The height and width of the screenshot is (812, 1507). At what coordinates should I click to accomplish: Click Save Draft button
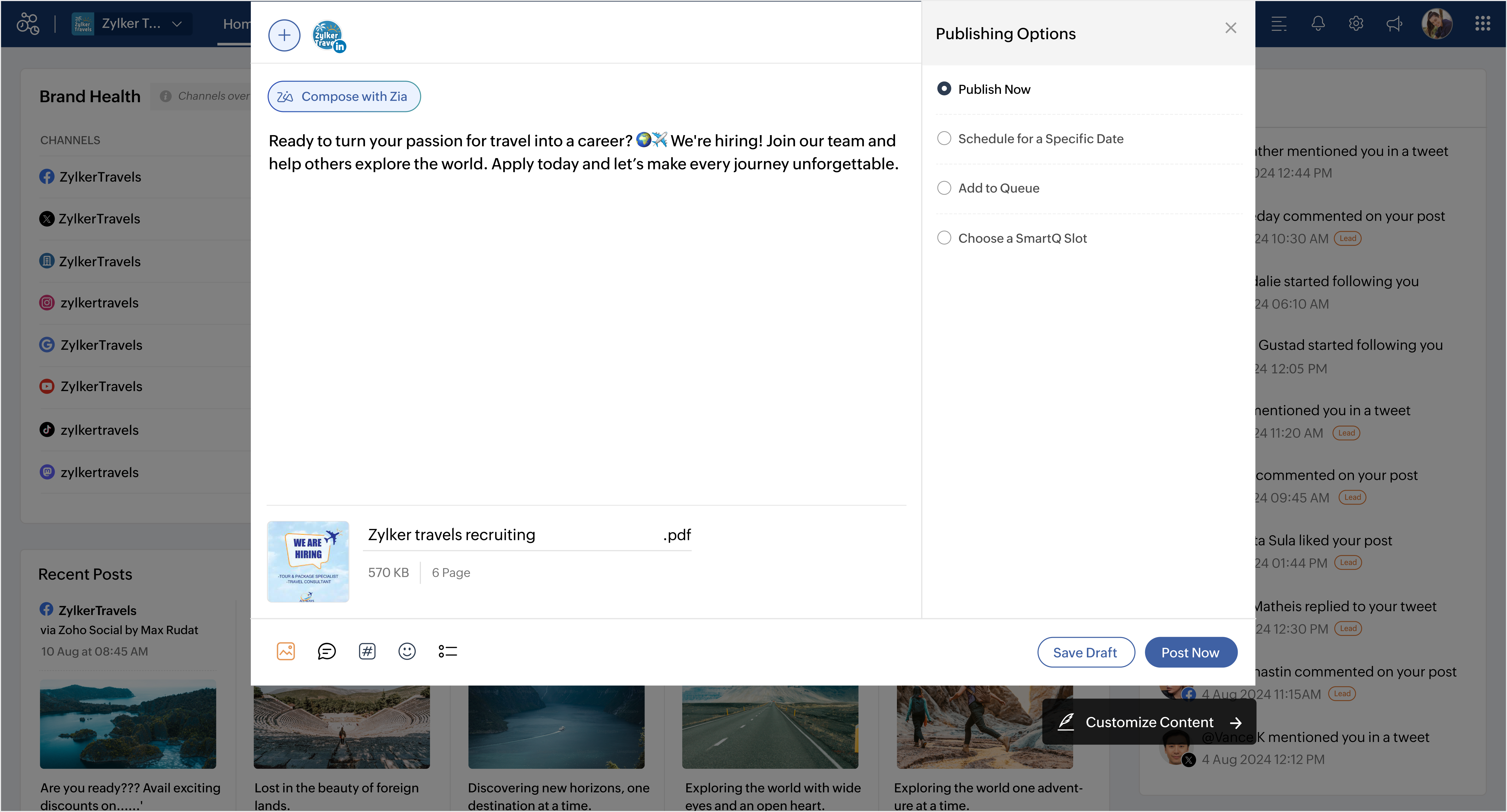click(x=1085, y=652)
